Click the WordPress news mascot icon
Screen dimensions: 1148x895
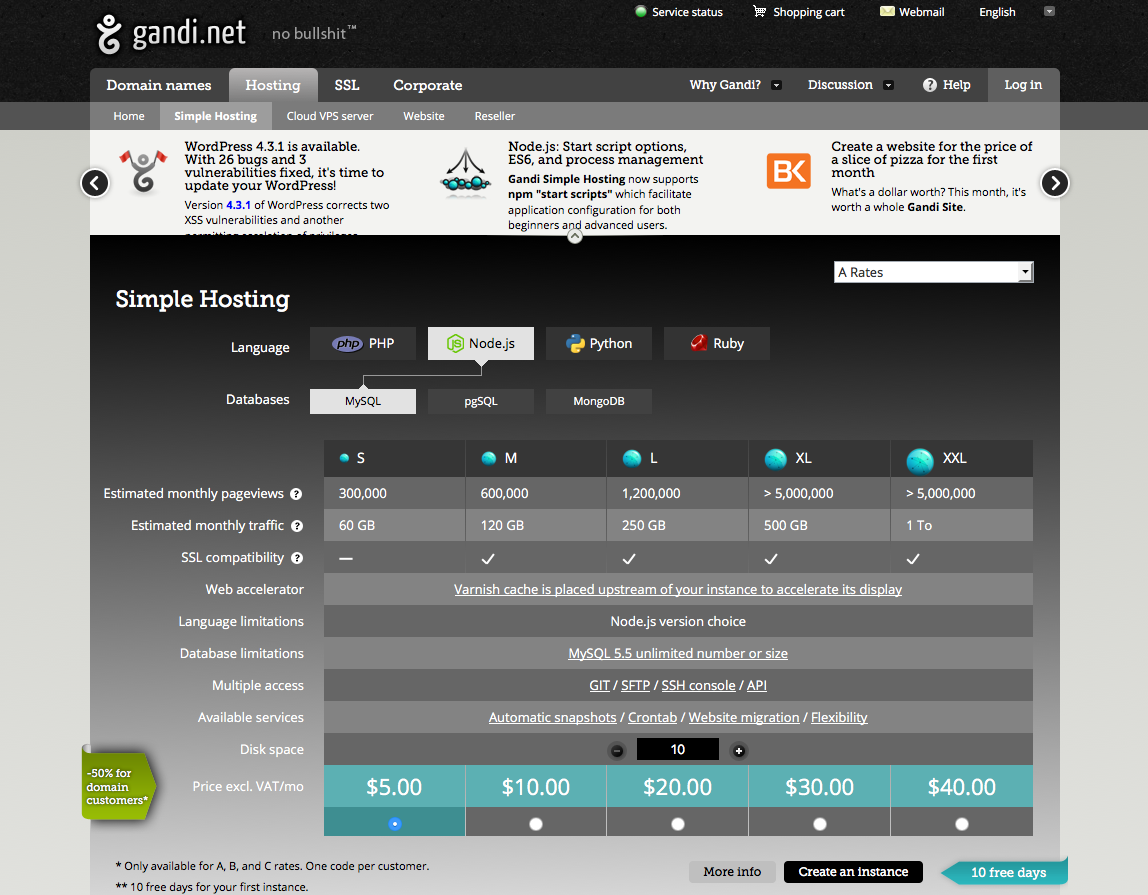[x=144, y=171]
